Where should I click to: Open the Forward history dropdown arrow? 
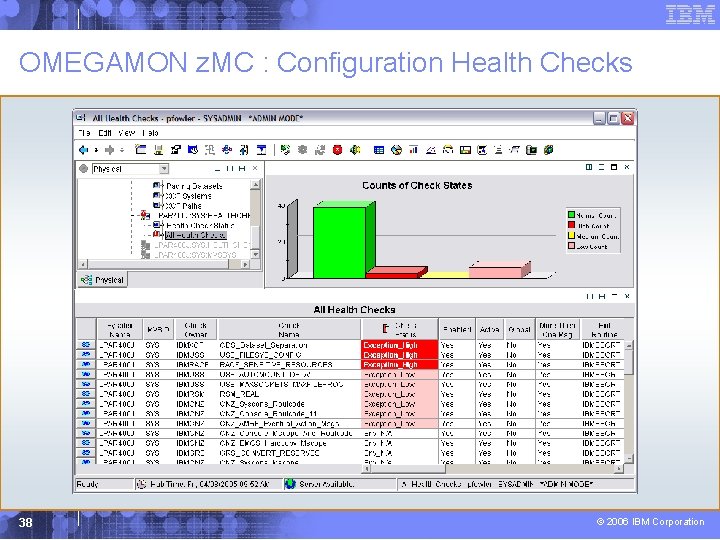(122, 150)
